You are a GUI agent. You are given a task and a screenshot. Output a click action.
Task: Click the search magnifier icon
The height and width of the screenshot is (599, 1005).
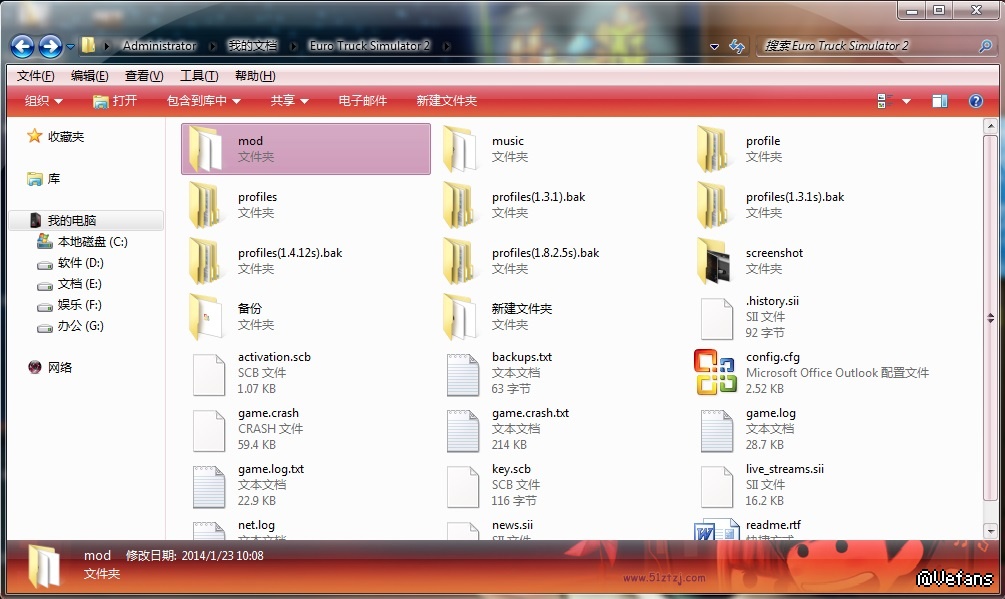985,46
